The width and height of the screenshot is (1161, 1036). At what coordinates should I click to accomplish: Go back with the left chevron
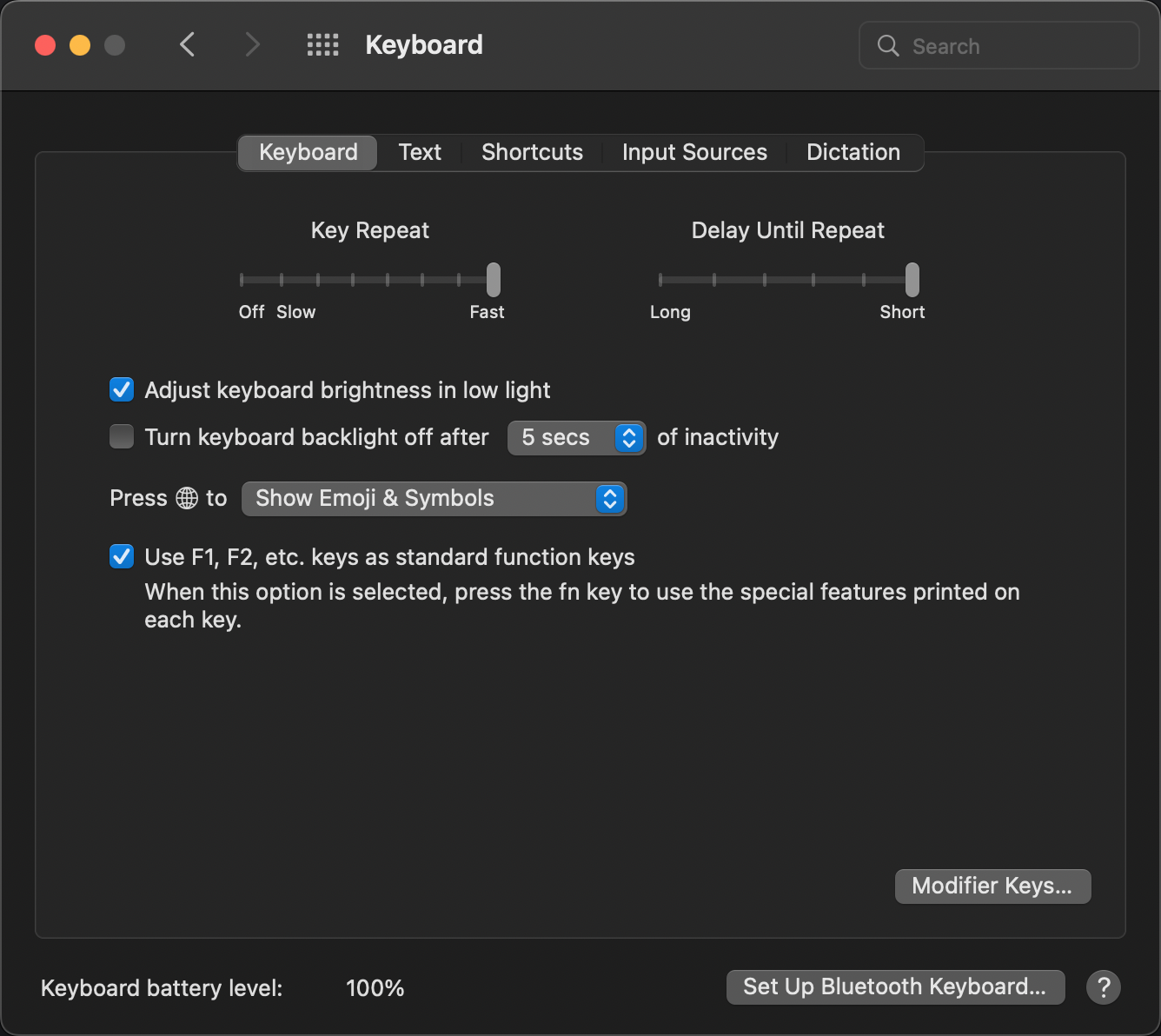click(x=187, y=44)
